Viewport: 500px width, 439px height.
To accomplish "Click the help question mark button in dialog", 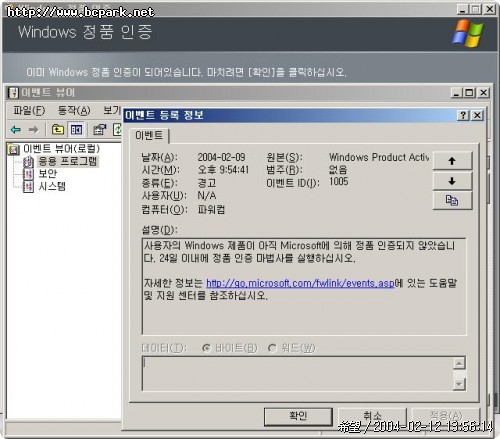I will tap(463, 115).
